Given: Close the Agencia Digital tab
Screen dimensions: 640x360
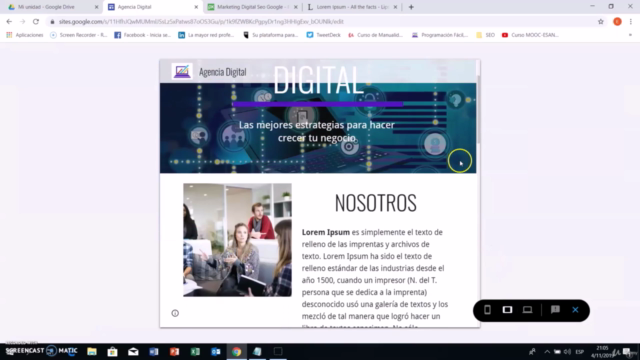Looking at the screenshot, I should pos(196,7).
